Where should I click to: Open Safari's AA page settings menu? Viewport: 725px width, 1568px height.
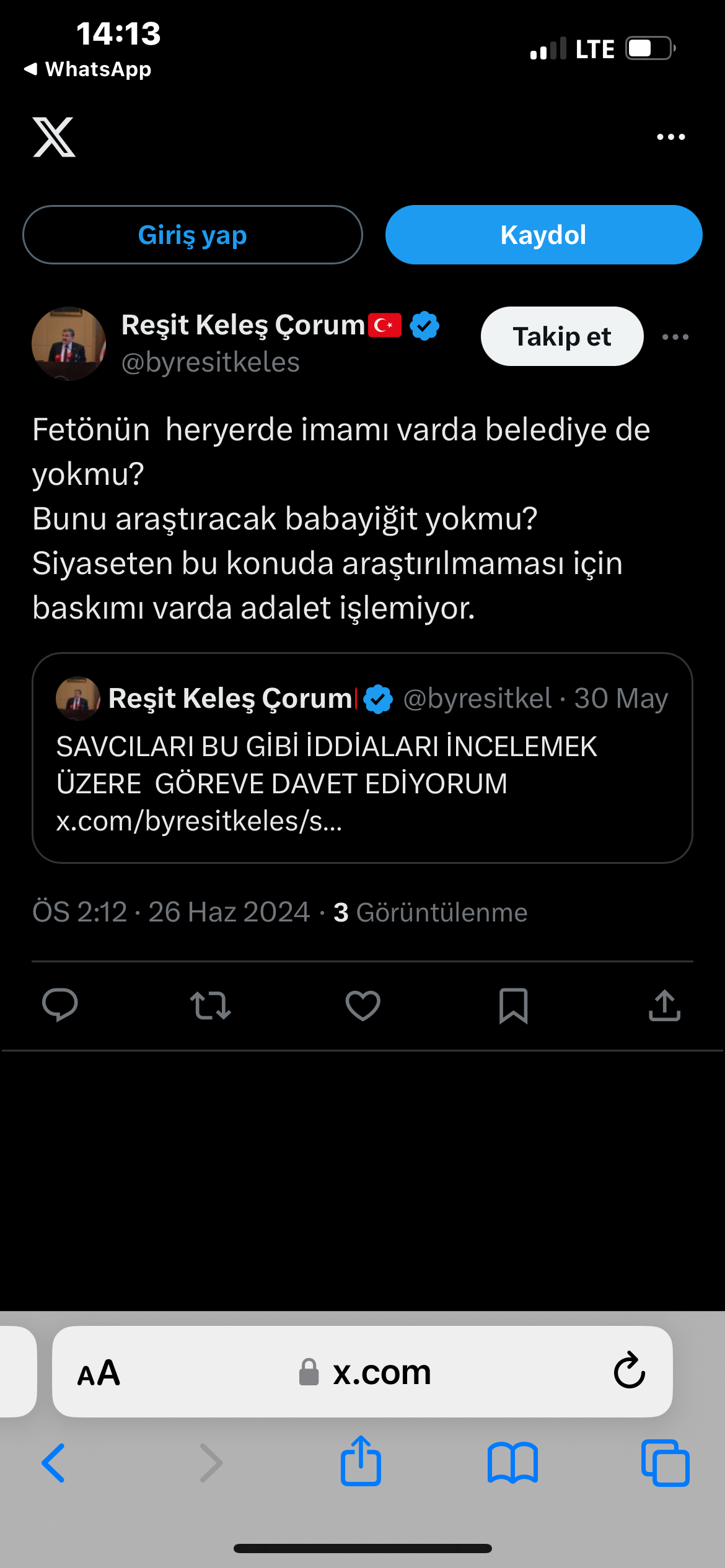tap(99, 1373)
